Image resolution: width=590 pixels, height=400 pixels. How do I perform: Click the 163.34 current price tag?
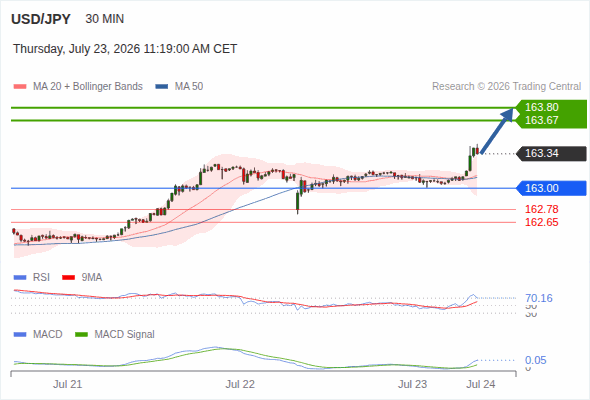[551, 154]
